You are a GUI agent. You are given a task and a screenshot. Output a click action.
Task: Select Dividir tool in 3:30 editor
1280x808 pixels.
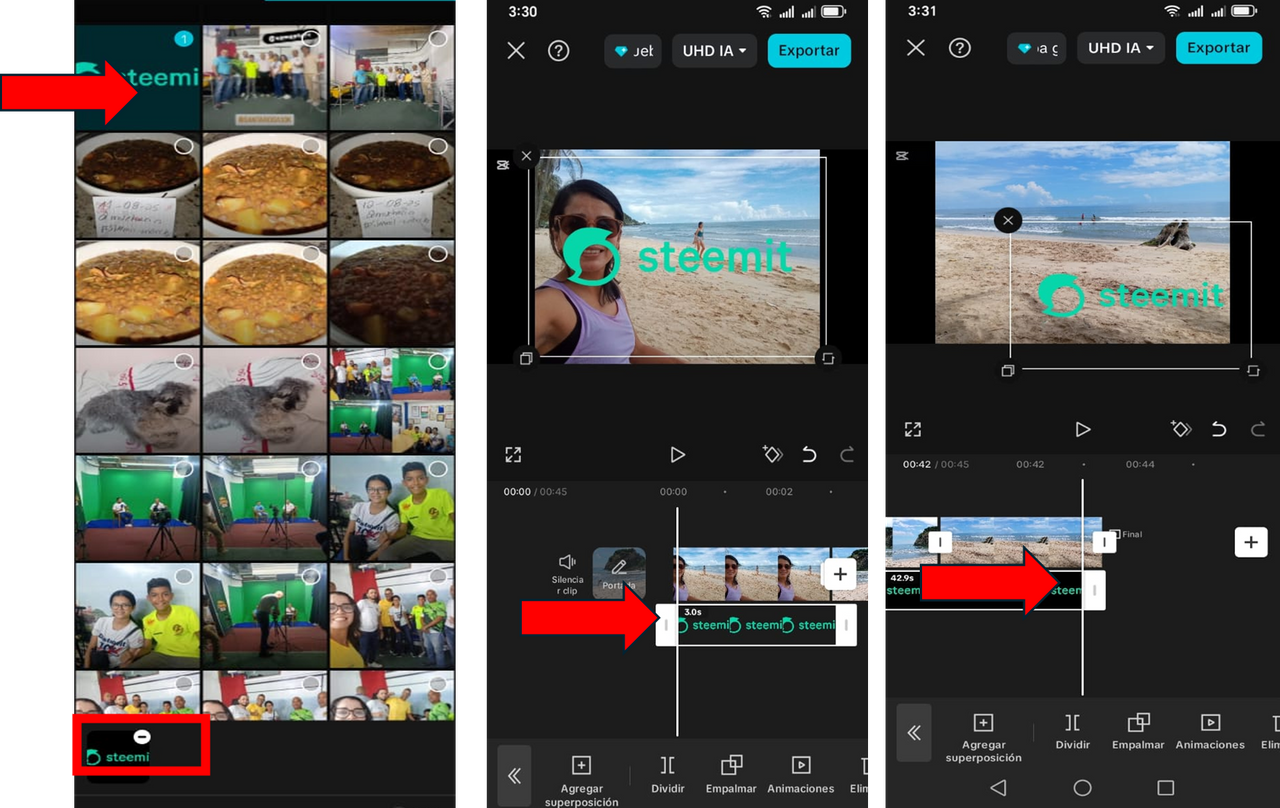coord(668,775)
